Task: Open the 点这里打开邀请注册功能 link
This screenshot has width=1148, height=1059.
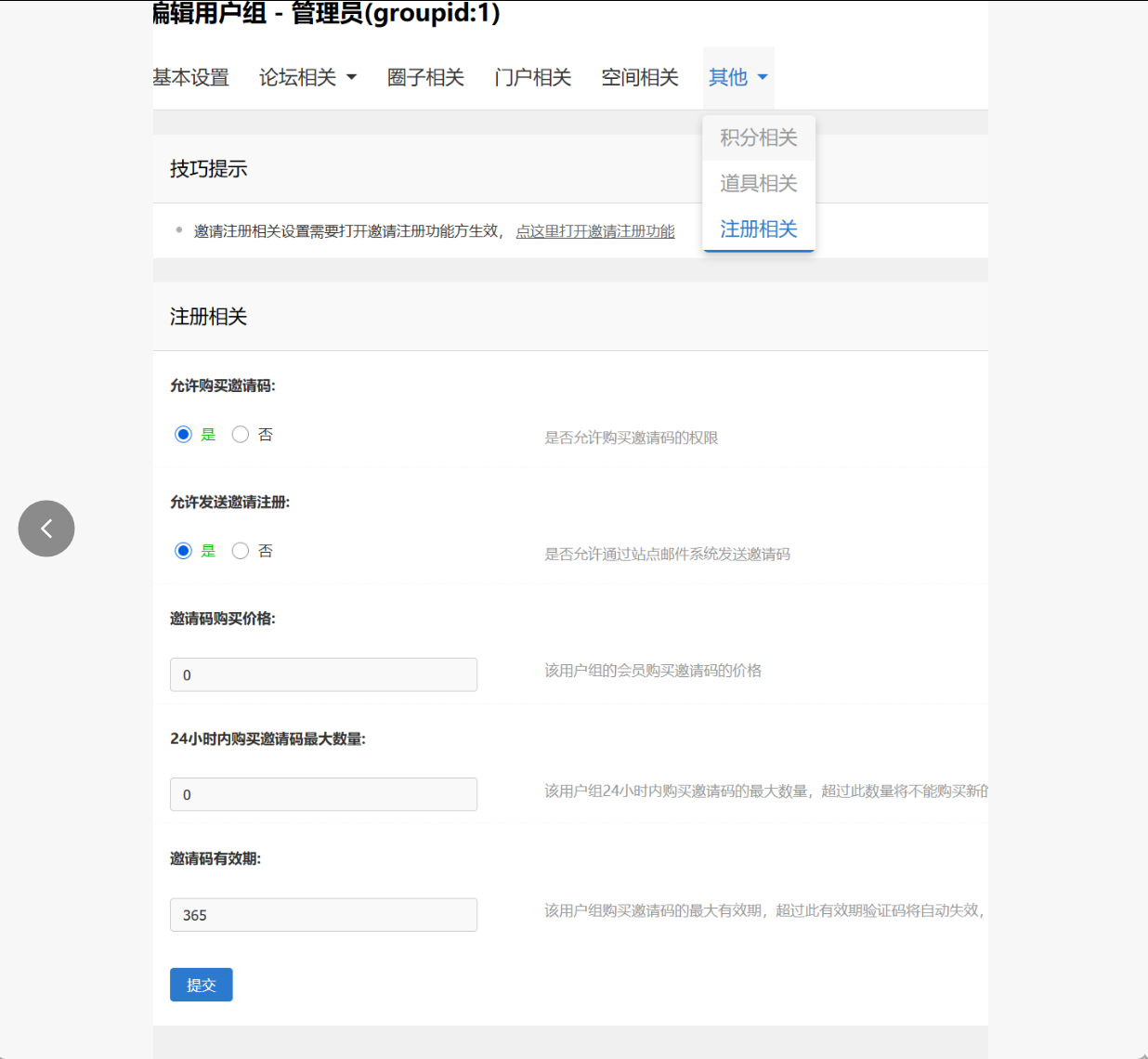Action: click(x=595, y=230)
